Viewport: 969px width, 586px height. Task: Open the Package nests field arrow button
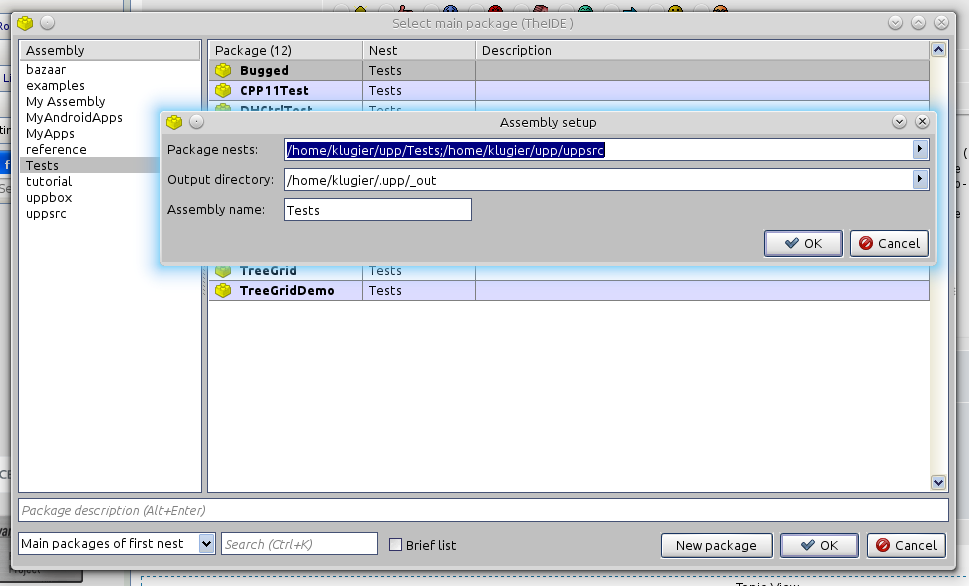[920, 150]
